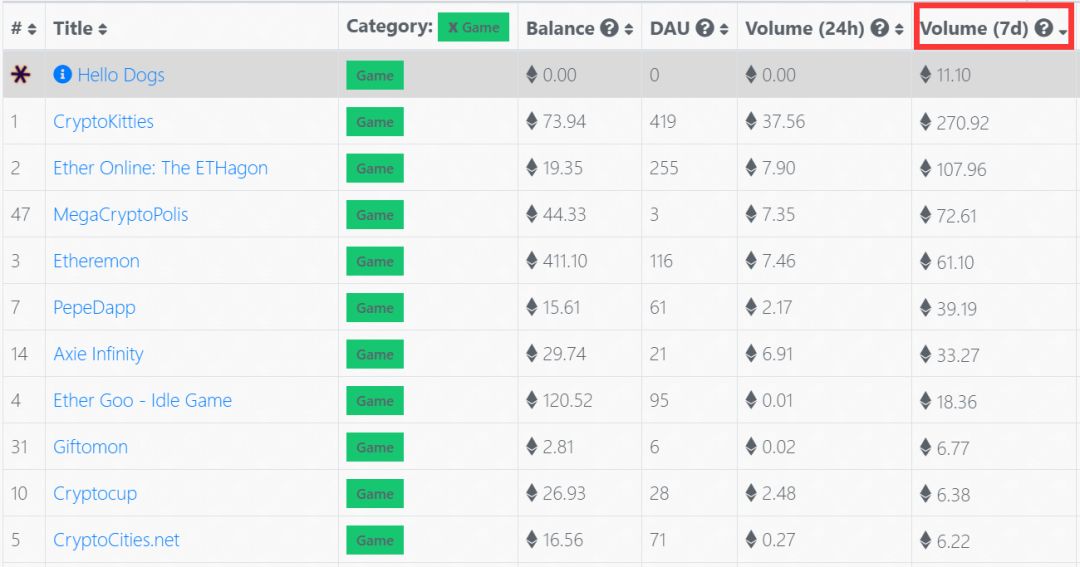Viewport: 1080px width, 567px height.
Task: Click Game tag in Giftomon row
Action: click(x=375, y=447)
